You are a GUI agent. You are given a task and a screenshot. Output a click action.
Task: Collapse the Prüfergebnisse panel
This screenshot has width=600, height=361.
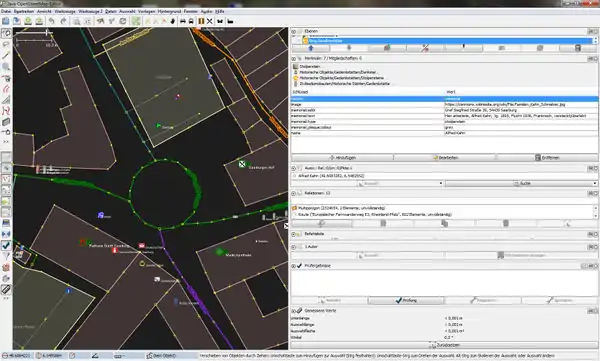point(294,266)
